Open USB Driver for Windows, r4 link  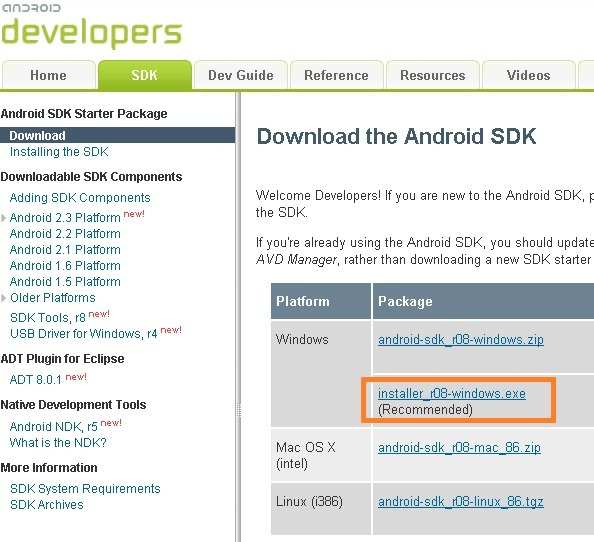pos(84,333)
